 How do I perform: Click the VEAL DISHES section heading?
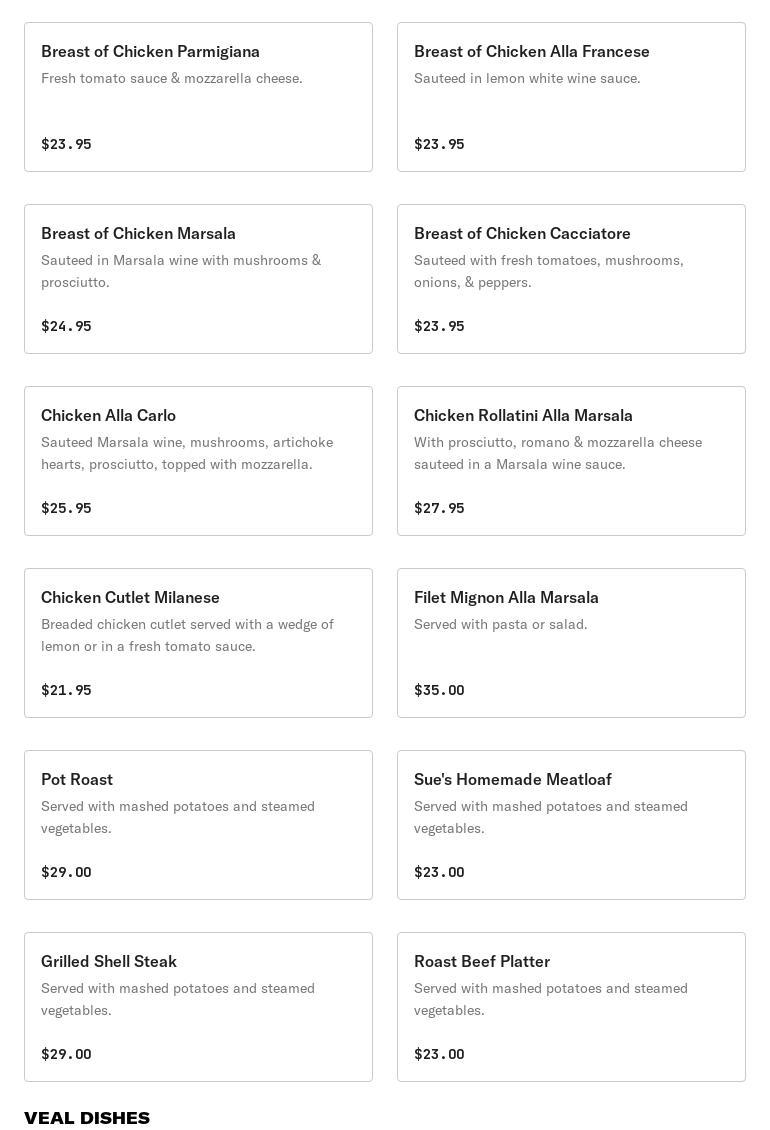[x=87, y=1118]
